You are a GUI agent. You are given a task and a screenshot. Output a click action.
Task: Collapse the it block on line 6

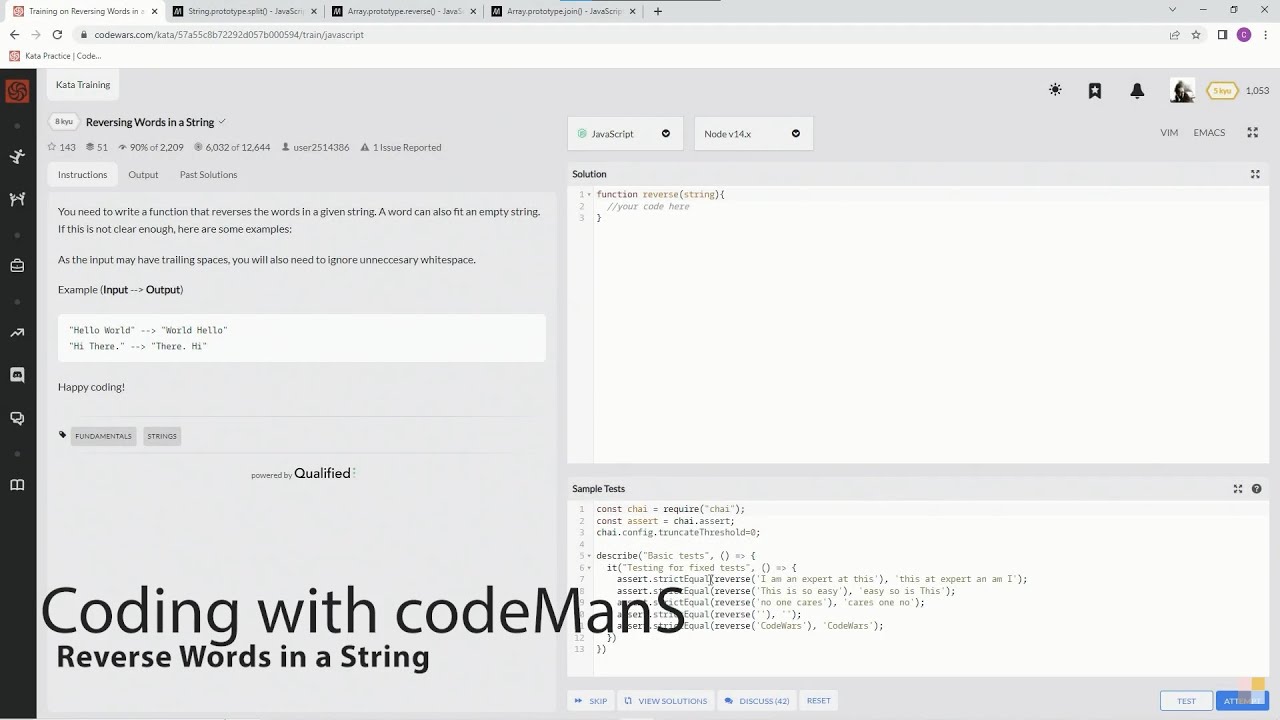(590, 568)
